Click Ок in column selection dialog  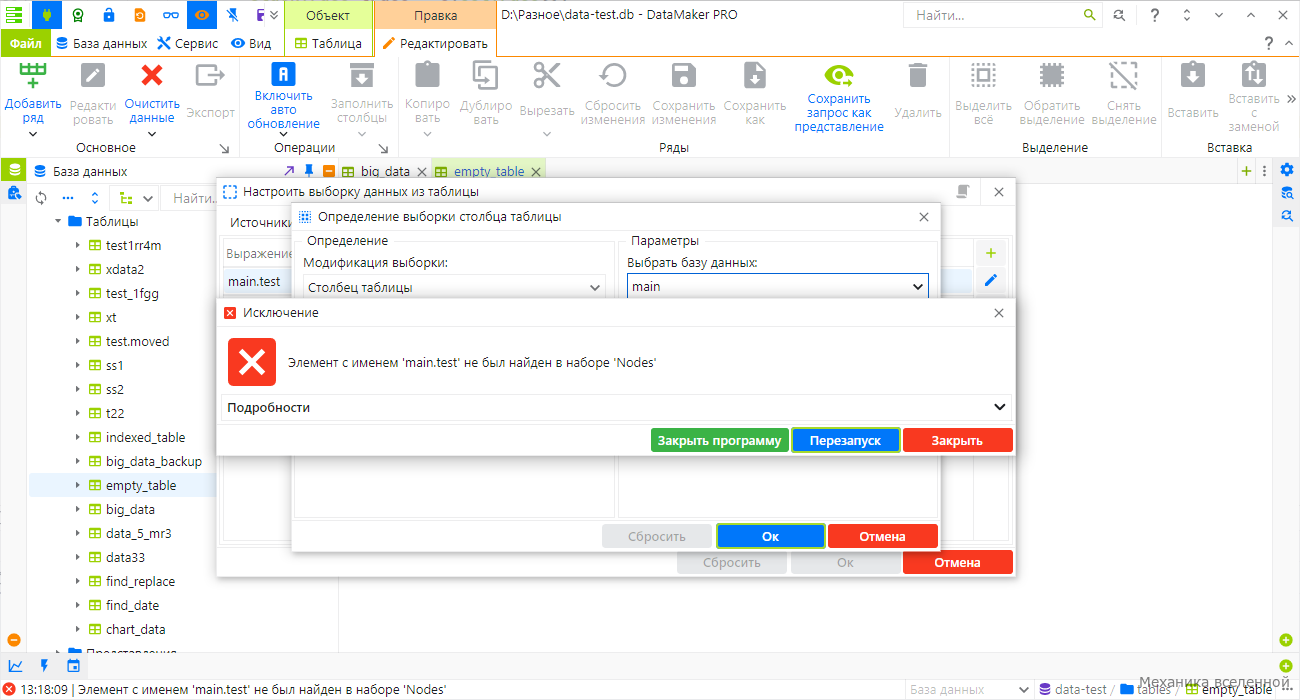tap(770, 536)
